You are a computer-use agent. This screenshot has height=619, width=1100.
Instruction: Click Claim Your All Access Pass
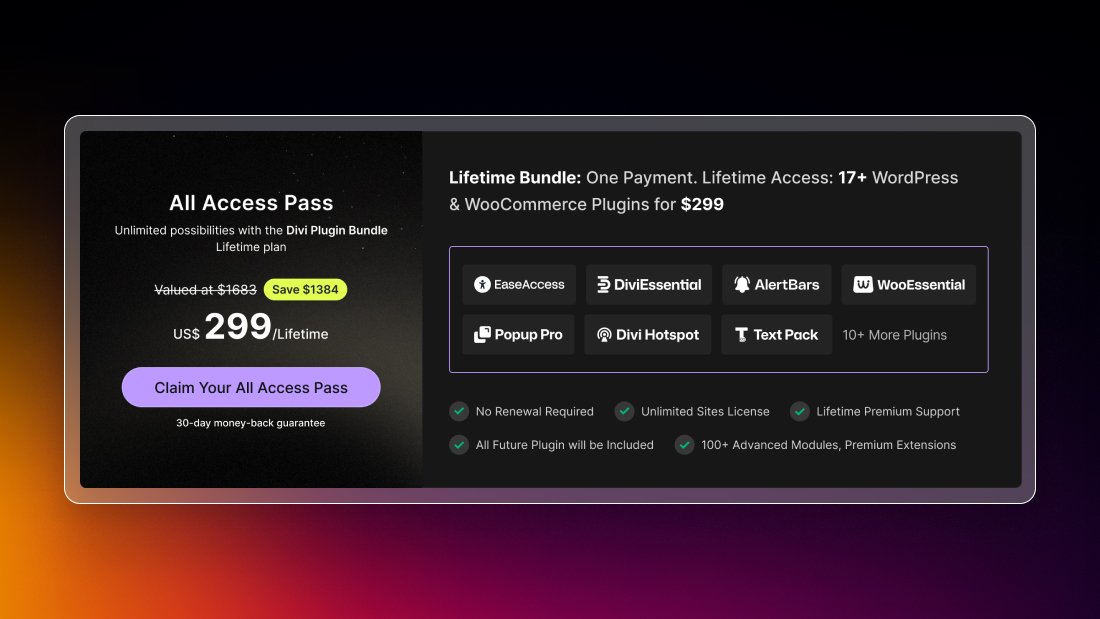coord(251,387)
